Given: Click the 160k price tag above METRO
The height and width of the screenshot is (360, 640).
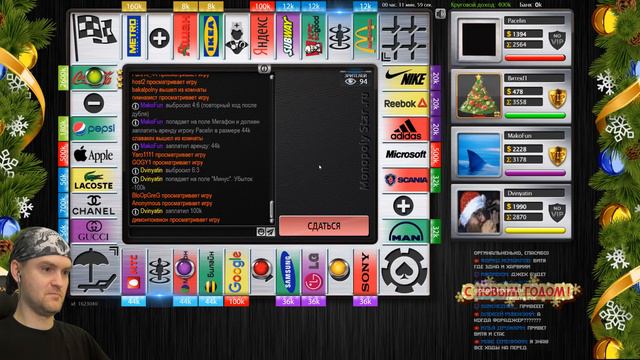Looking at the screenshot, I should tap(134, 6).
